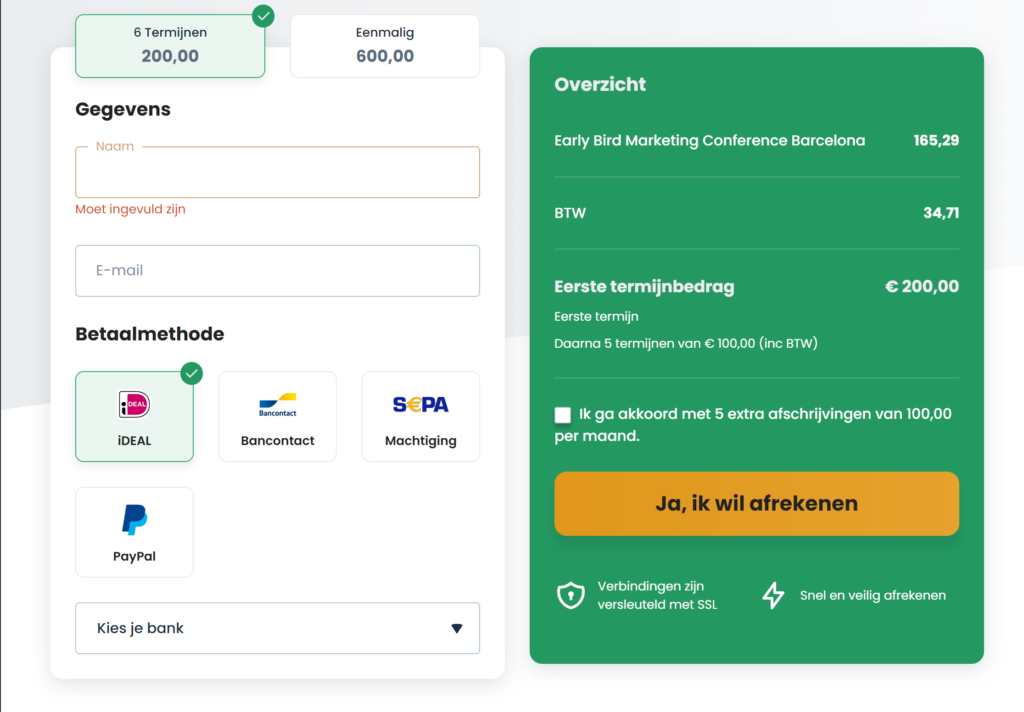Click the green checkmark badge on iDEAL
Image resolution: width=1024 pixels, height=712 pixels.
192,373
